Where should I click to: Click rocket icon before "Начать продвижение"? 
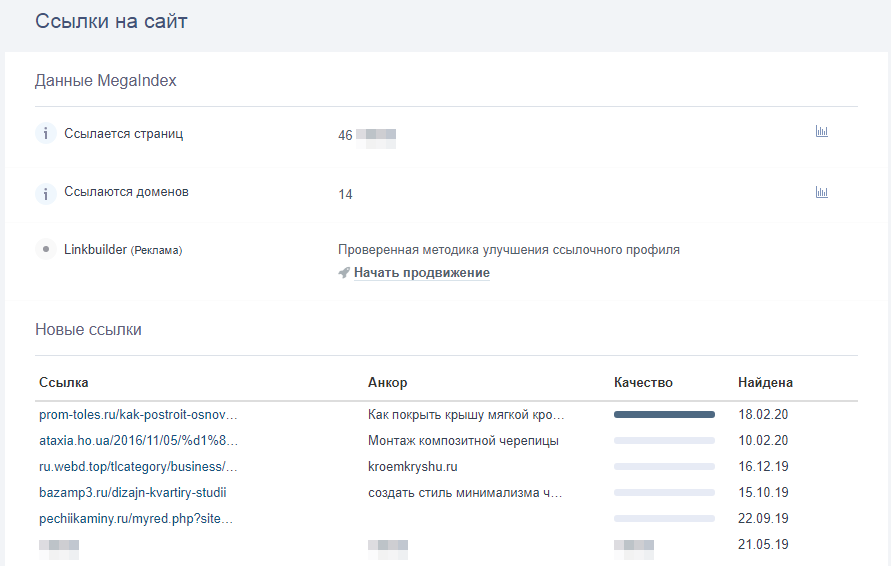[x=344, y=272]
